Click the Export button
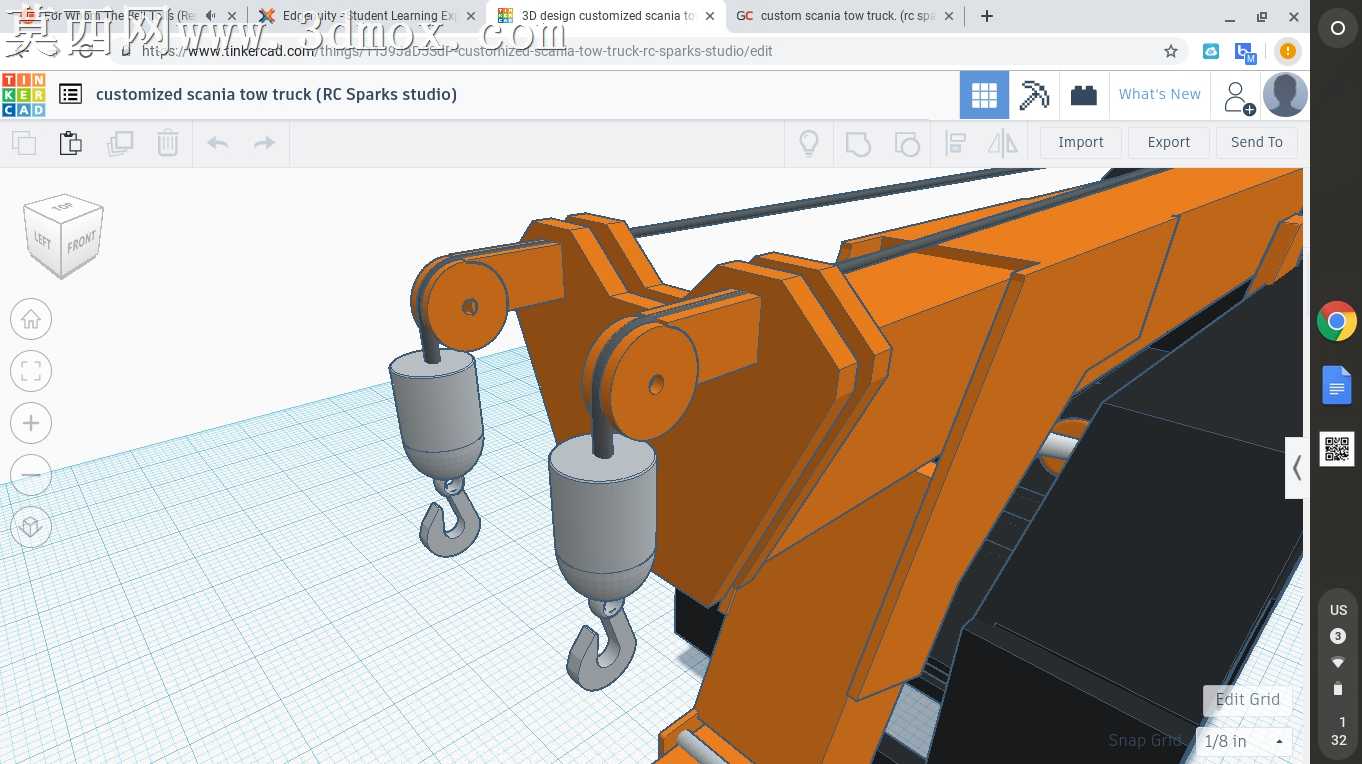Viewport: 1362px width, 764px height. pyautogui.click(x=1169, y=142)
